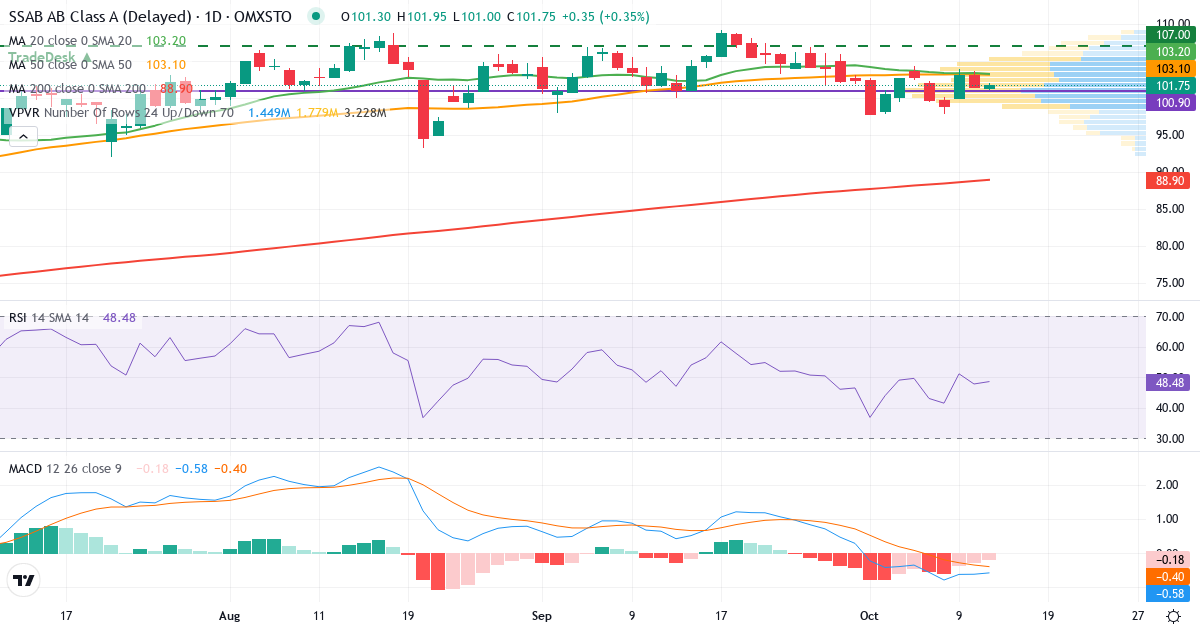
Task: Click the 103.10 orange MA 50 axis label
Action: 1171,69
